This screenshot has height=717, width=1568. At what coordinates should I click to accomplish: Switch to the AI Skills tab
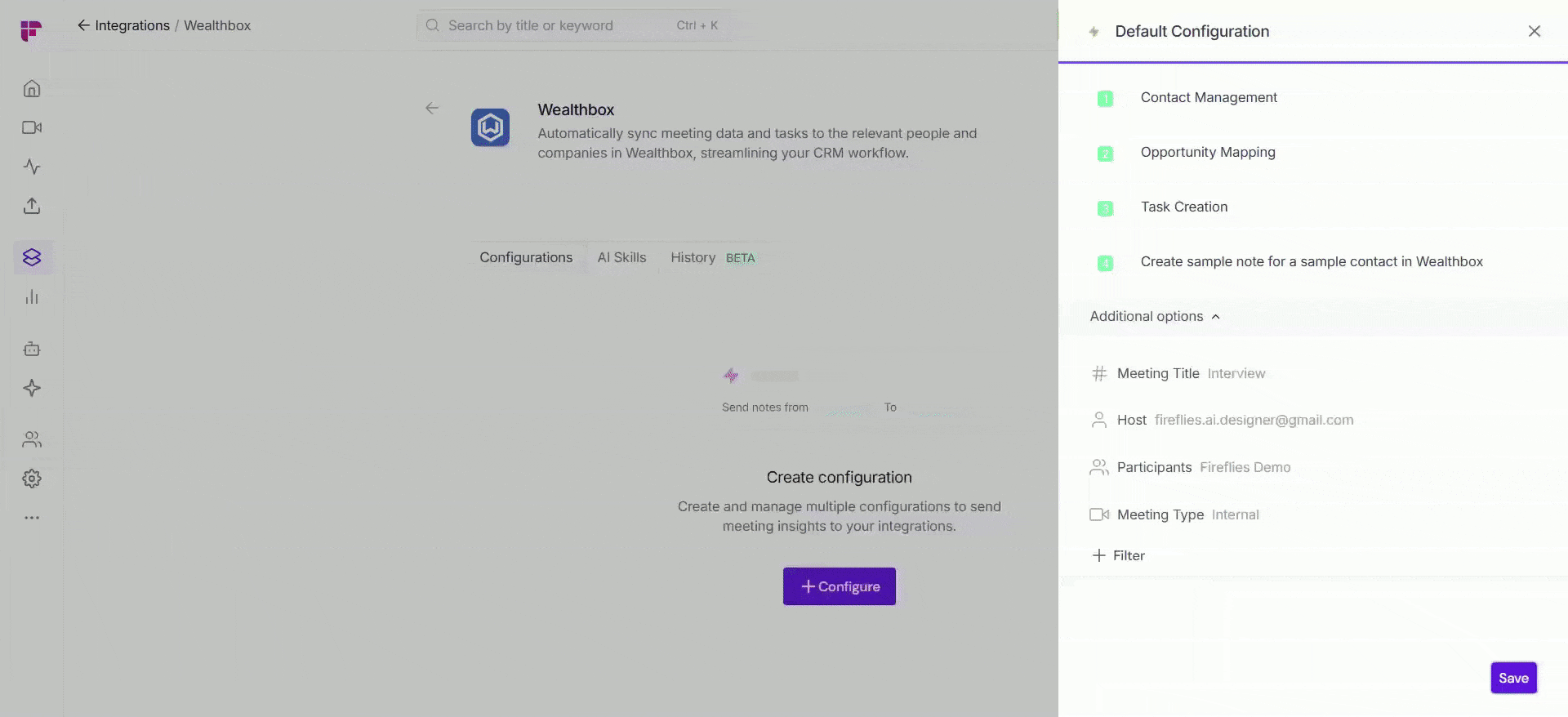pos(621,257)
